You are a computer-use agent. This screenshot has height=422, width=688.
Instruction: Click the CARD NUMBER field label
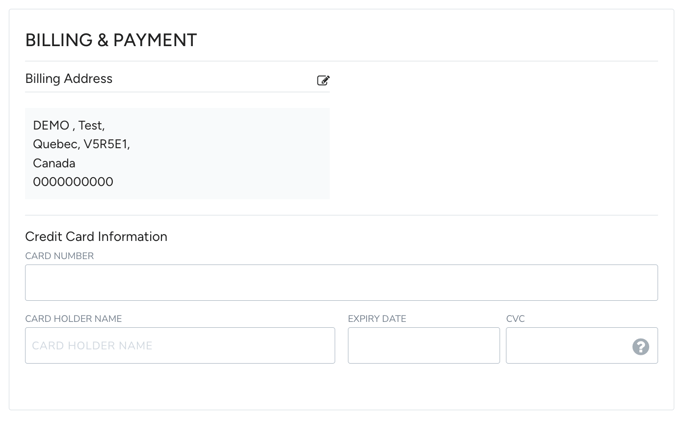point(60,256)
